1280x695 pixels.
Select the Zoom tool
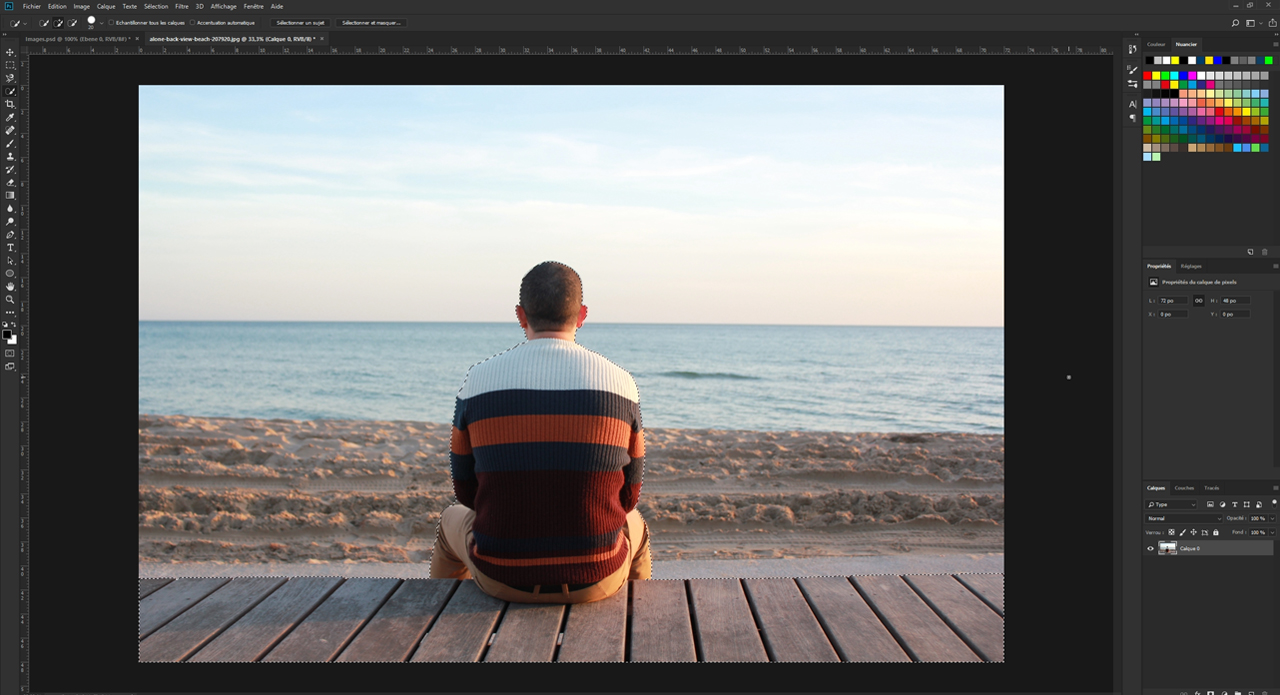pos(10,299)
